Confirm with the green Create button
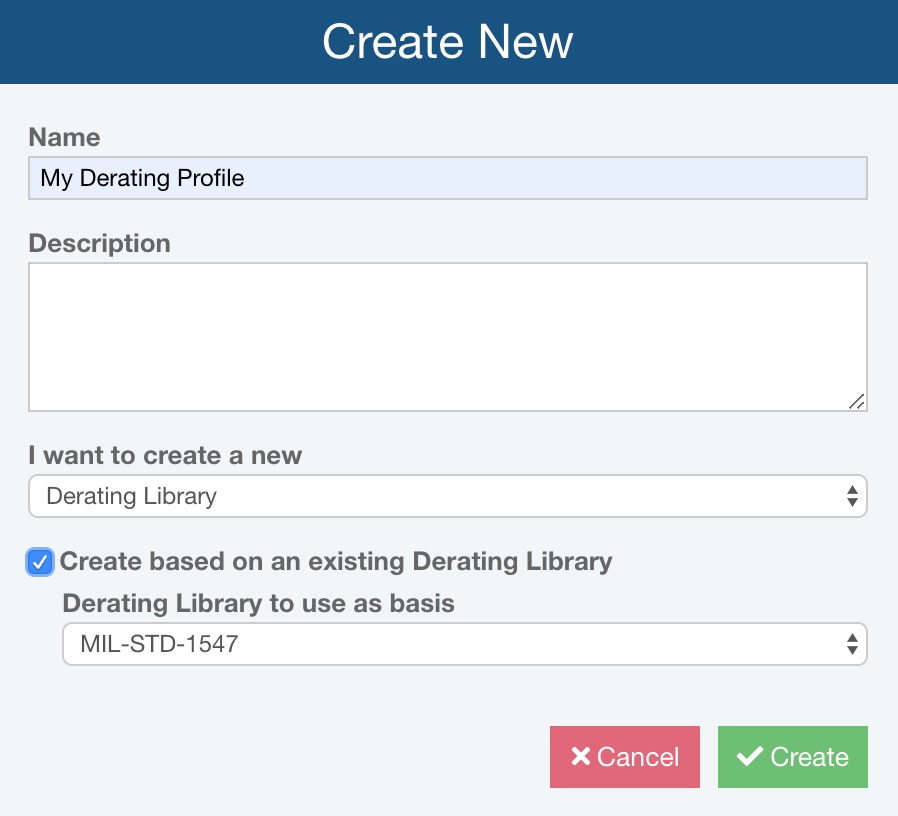Image resolution: width=898 pixels, height=816 pixels. click(x=793, y=756)
